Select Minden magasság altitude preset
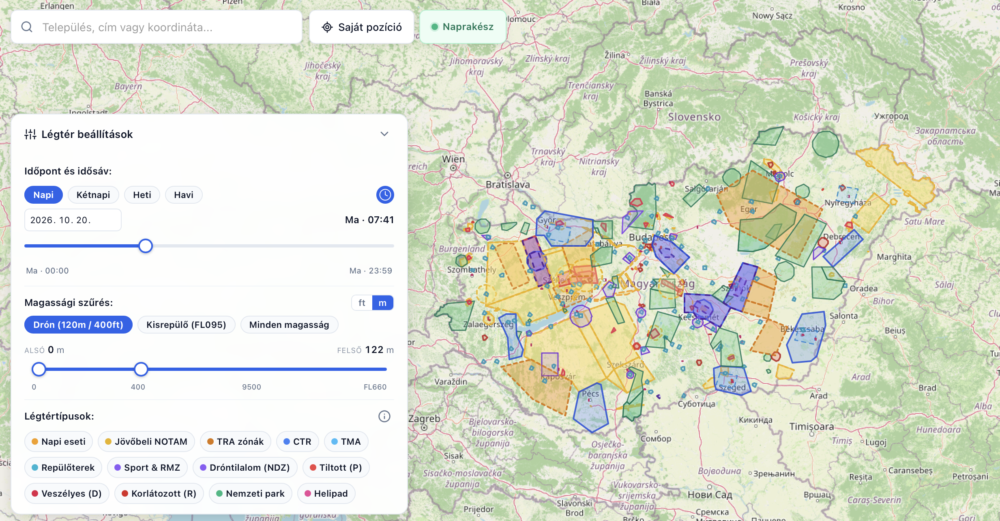Image resolution: width=1000 pixels, height=521 pixels. (289, 325)
